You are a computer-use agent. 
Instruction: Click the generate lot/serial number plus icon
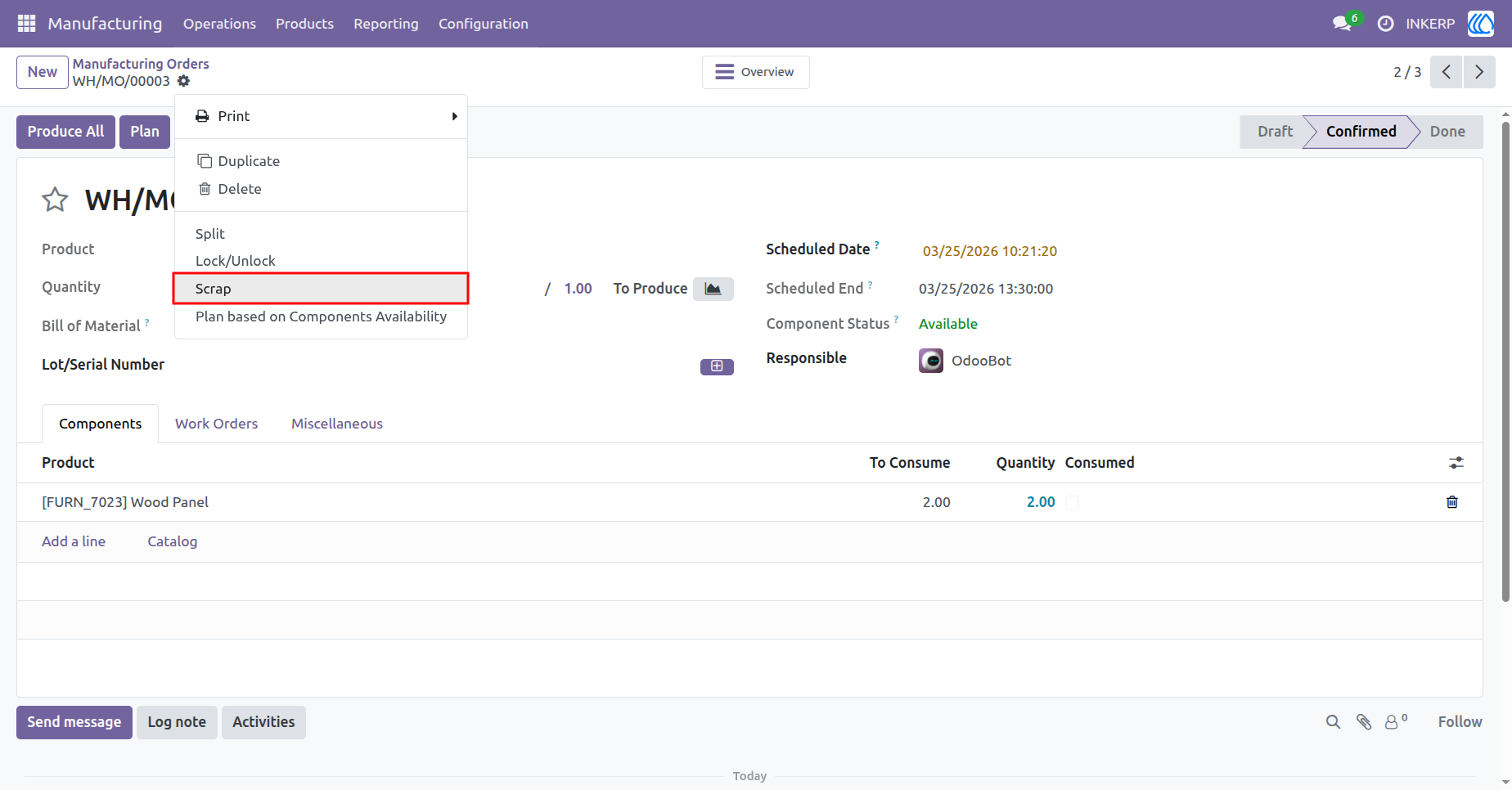[x=717, y=366]
